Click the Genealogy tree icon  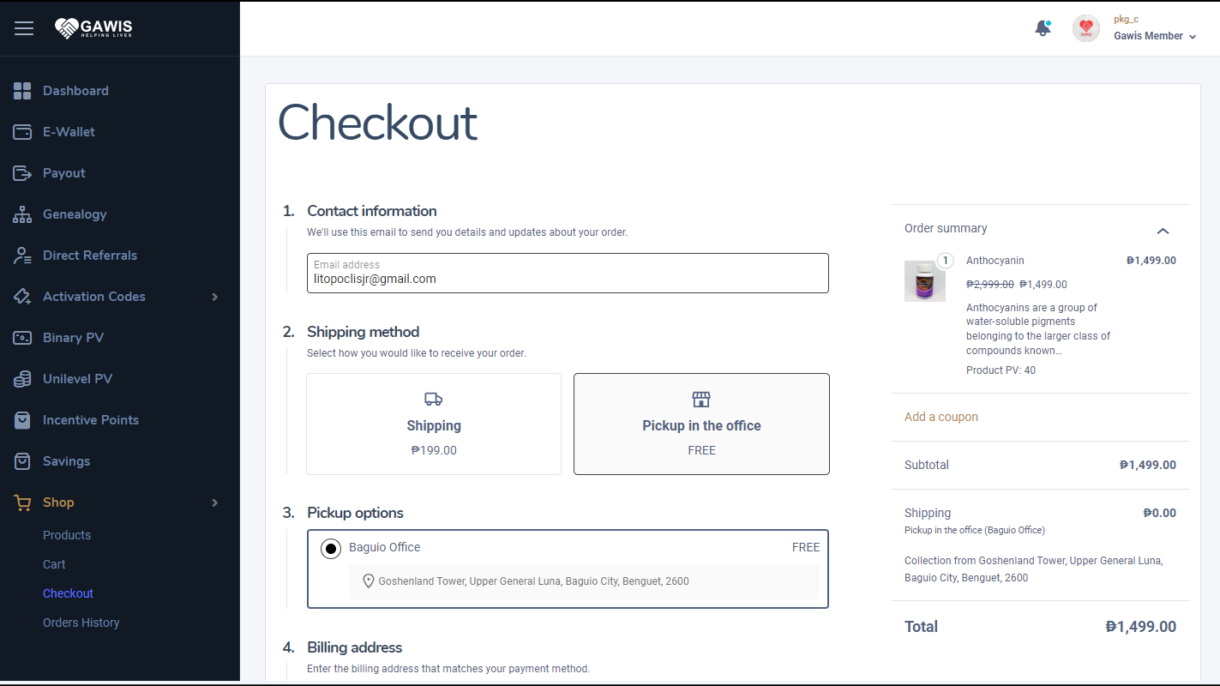click(22, 215)
